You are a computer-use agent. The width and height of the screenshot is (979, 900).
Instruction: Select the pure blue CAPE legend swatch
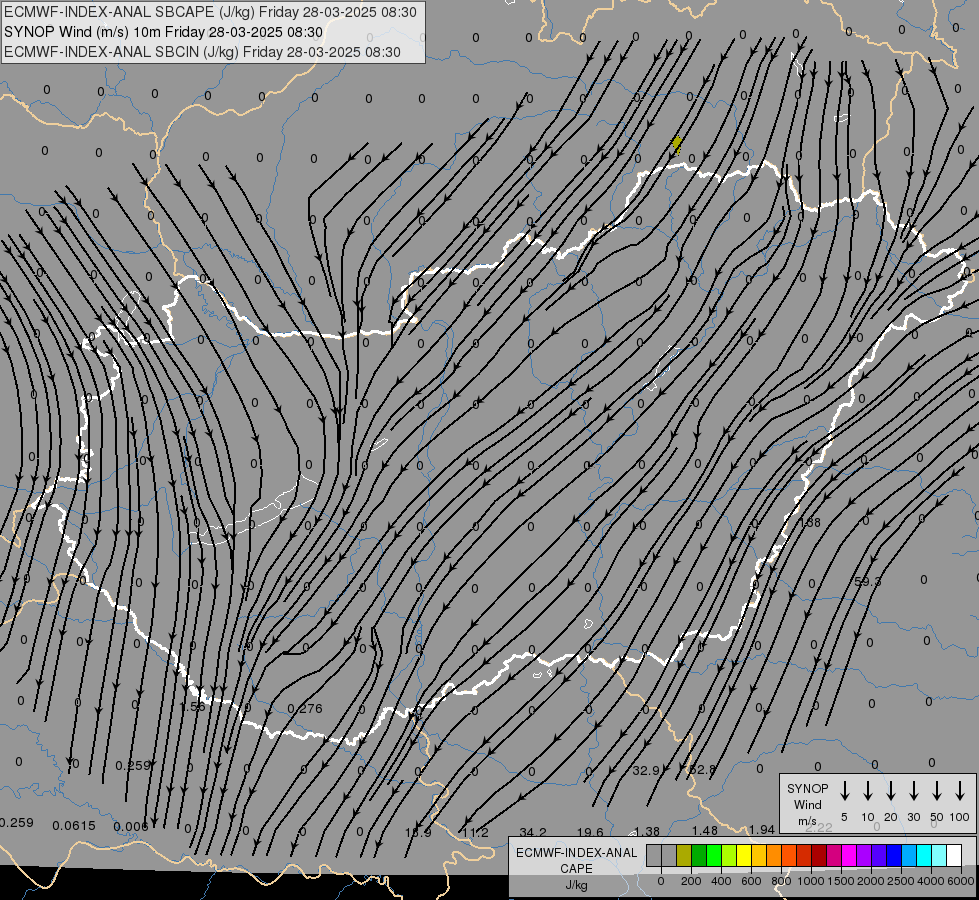tap(895, 855)
